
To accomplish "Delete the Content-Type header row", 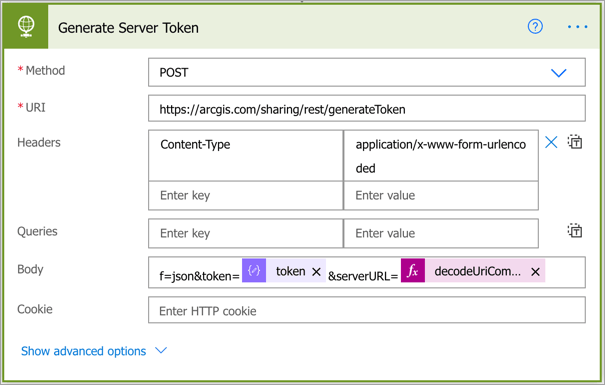I will click(x=551, y=142).
